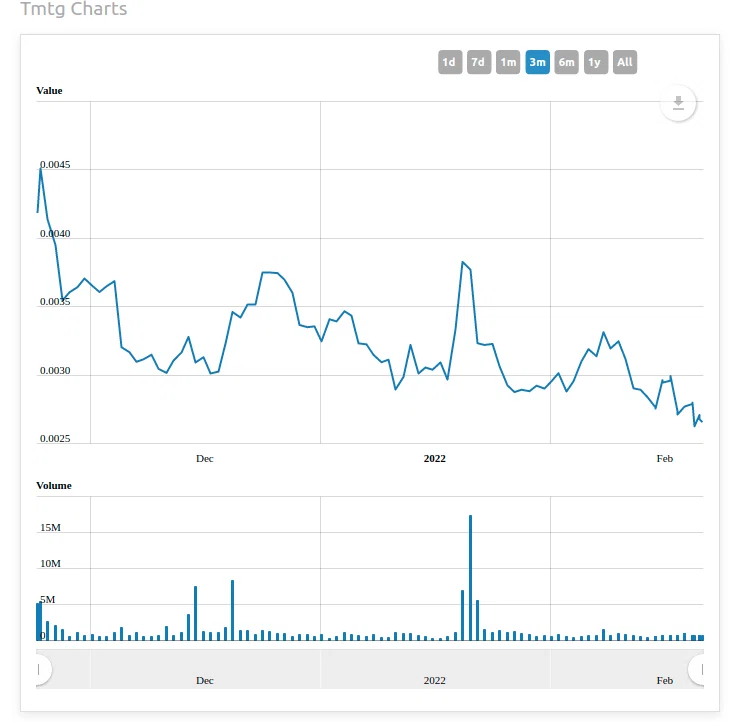Click the 'Volume' axis title

point(54,486)
